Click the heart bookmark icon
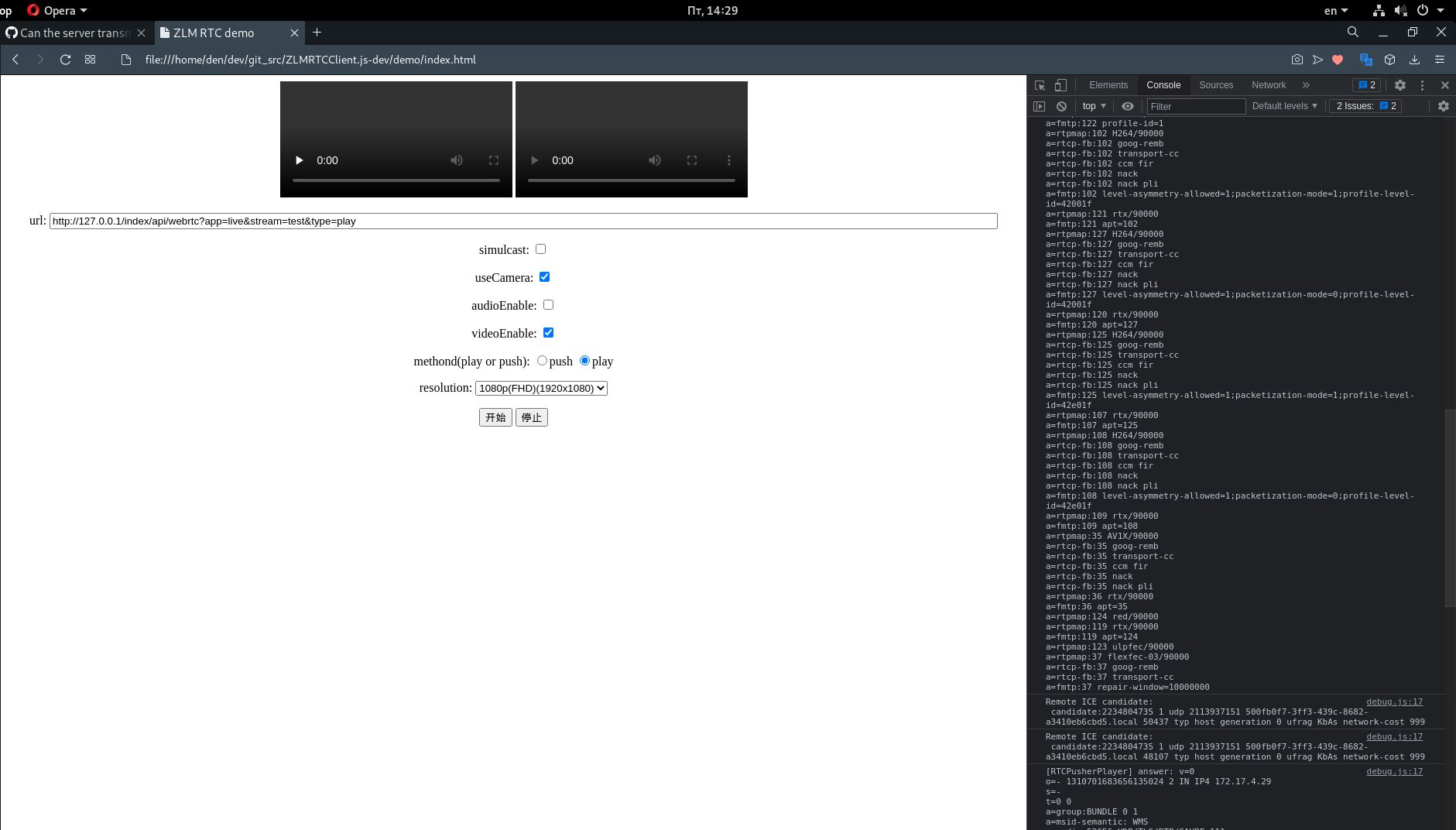Viewport: 1456px width, 830px height. point(1338,60)
